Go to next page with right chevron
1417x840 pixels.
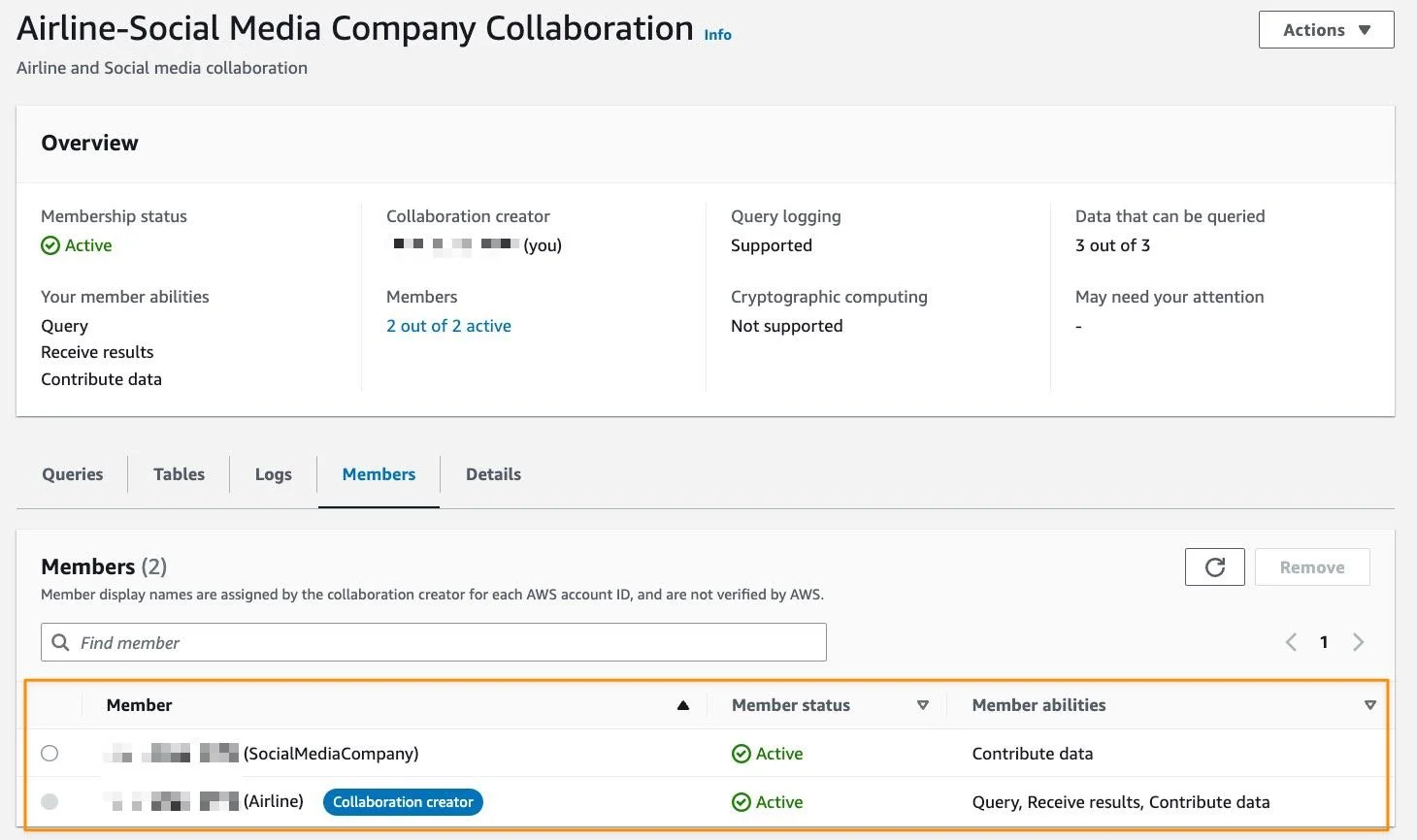coord(1358,642)
